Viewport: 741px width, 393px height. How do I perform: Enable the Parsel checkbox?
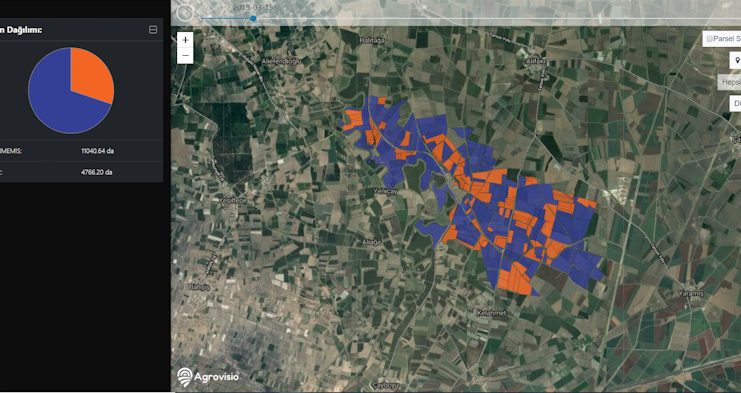(709, 39)
